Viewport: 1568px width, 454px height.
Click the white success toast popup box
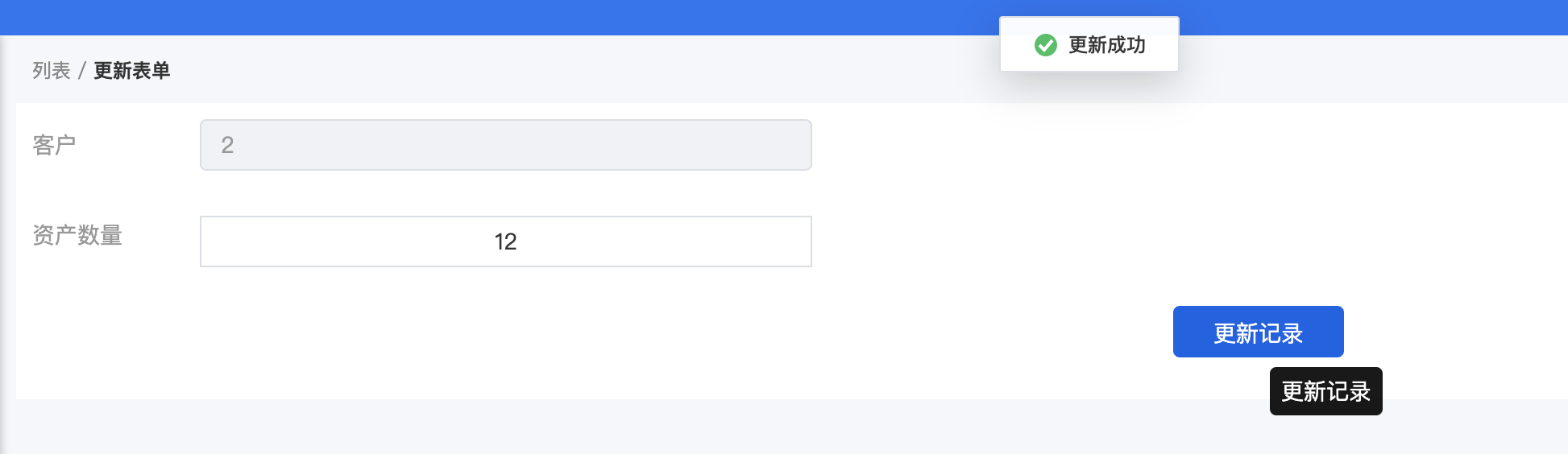(1089, 44)
